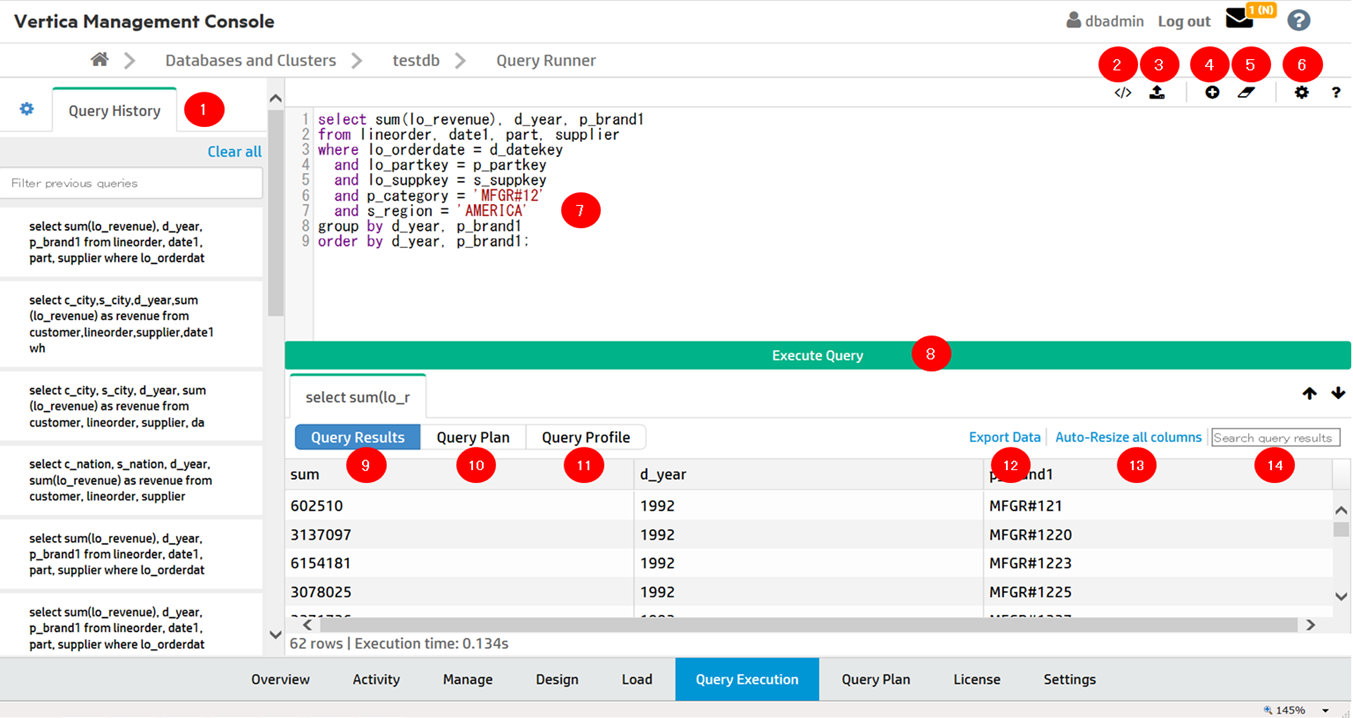This screenshot has height=718, width=1353.
Task: Open the testdb breadcrumb
Action: click(416, 60)
